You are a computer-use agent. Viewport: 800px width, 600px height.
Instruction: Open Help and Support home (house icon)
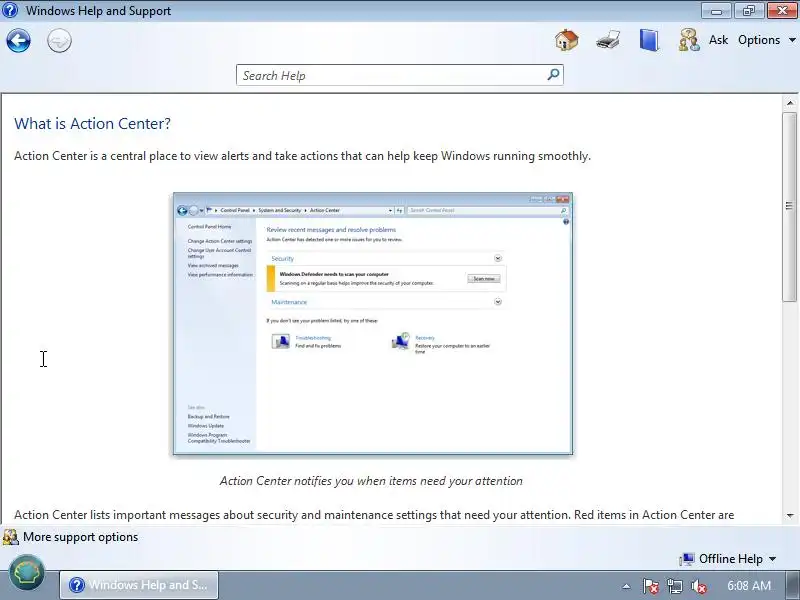566,40
